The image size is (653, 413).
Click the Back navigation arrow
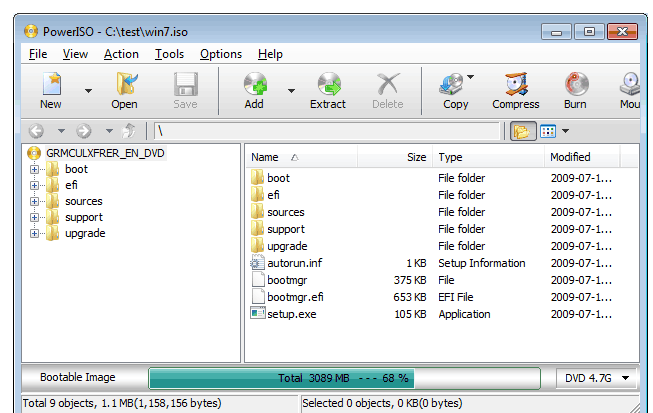[x=36, y=131]
